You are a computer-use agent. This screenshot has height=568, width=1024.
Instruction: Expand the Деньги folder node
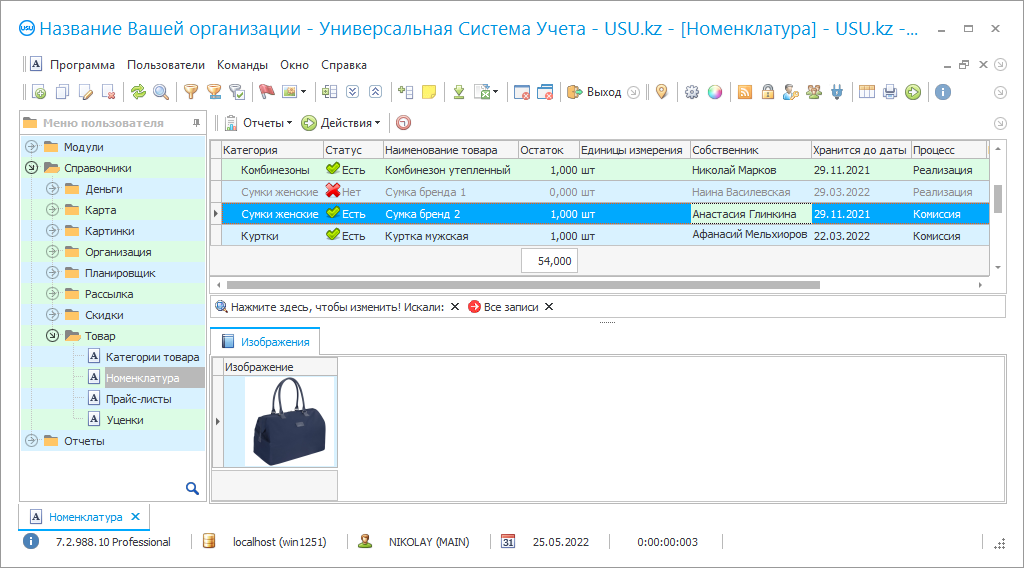(52, 189)
